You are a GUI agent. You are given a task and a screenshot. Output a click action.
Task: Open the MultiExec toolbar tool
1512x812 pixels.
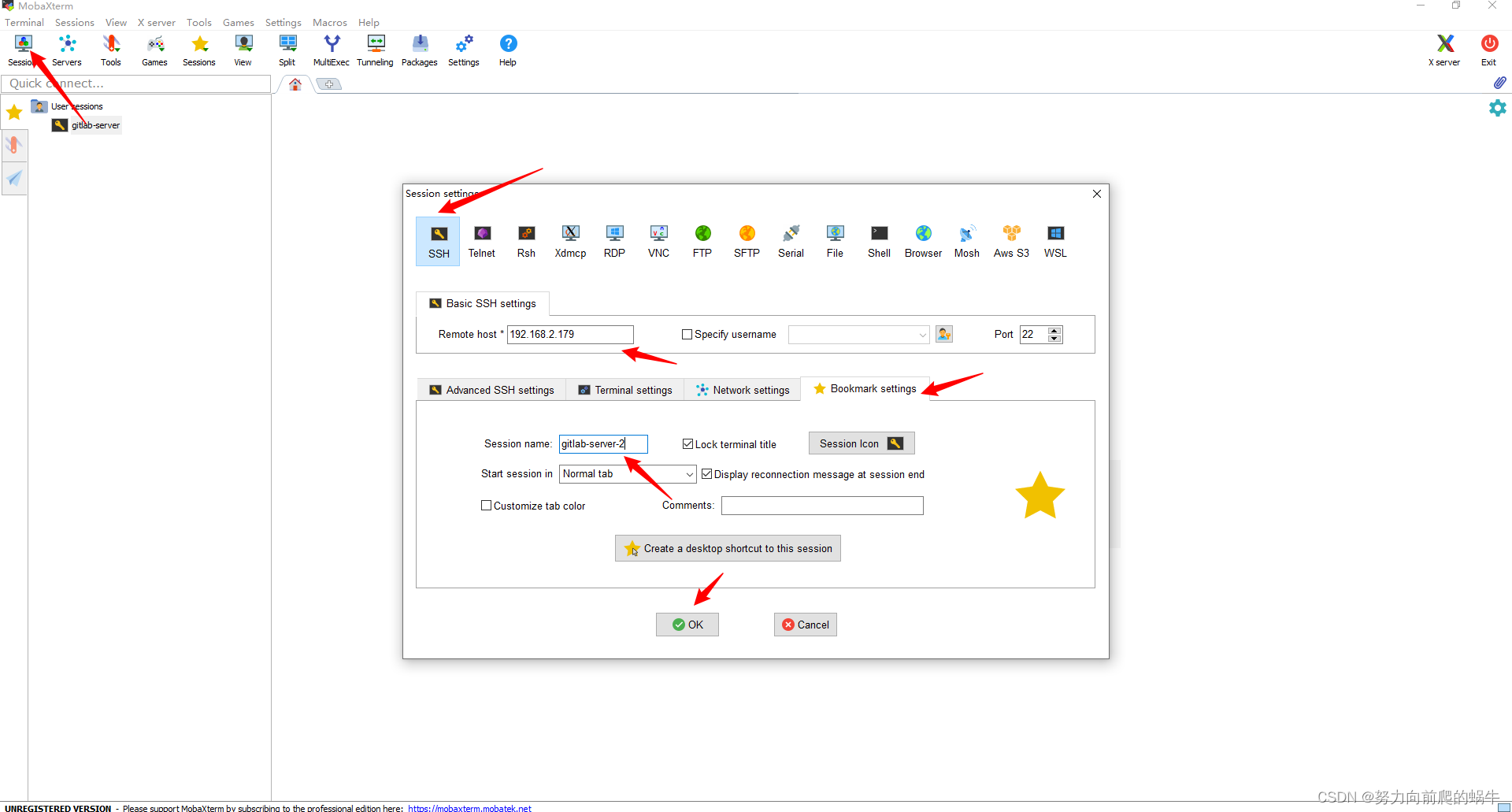coord(332,50)
